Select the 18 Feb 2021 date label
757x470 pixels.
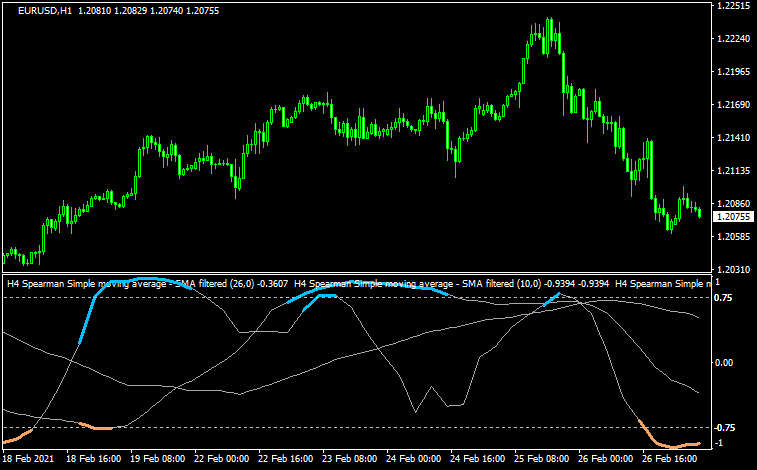point(31,459)
